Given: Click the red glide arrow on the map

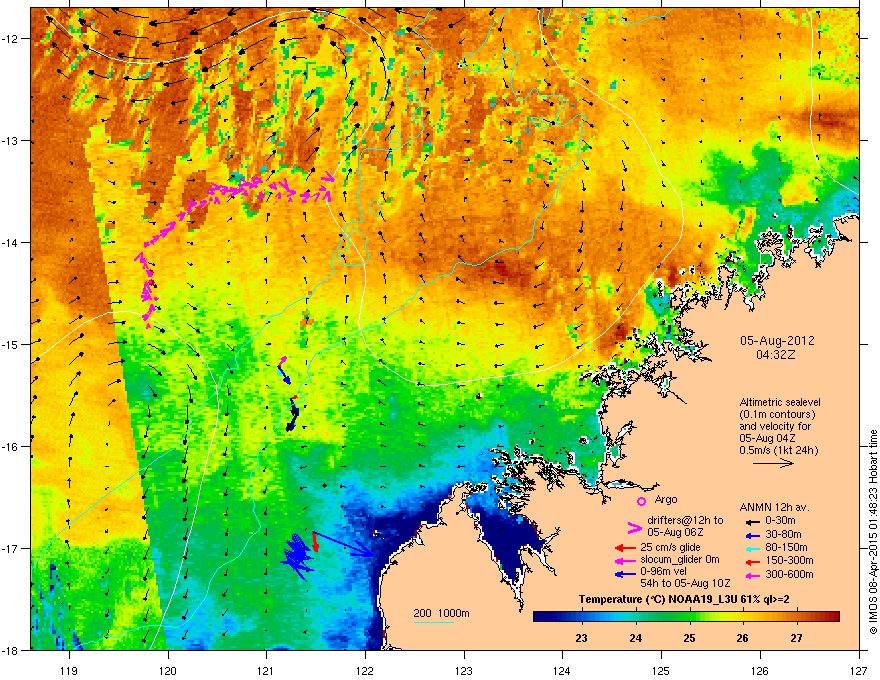Looking at the screenshot, I should click(315, 541).
